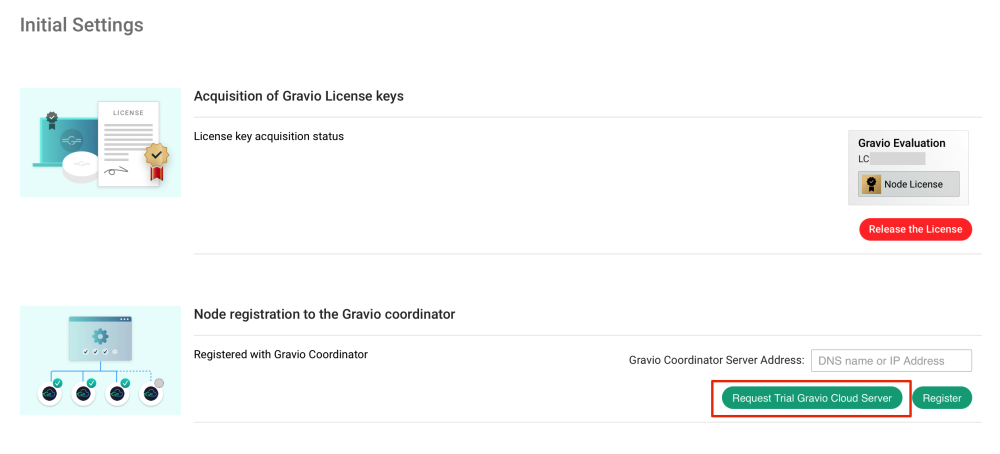Image resolution: width=1000 pixels, height=454 pixels.
Task: Click the Release the License button
Action: coord(915,229)
